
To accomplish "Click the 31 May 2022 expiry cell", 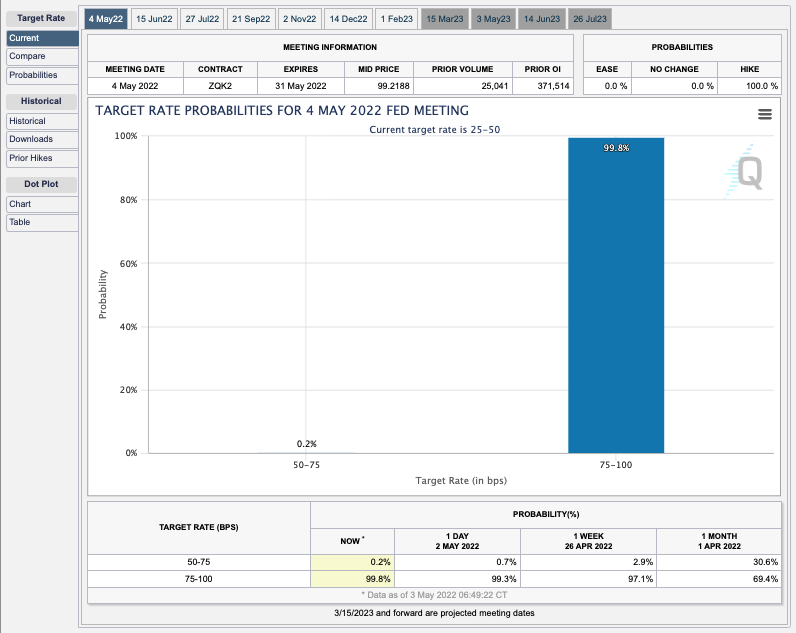I will [301, 86].
